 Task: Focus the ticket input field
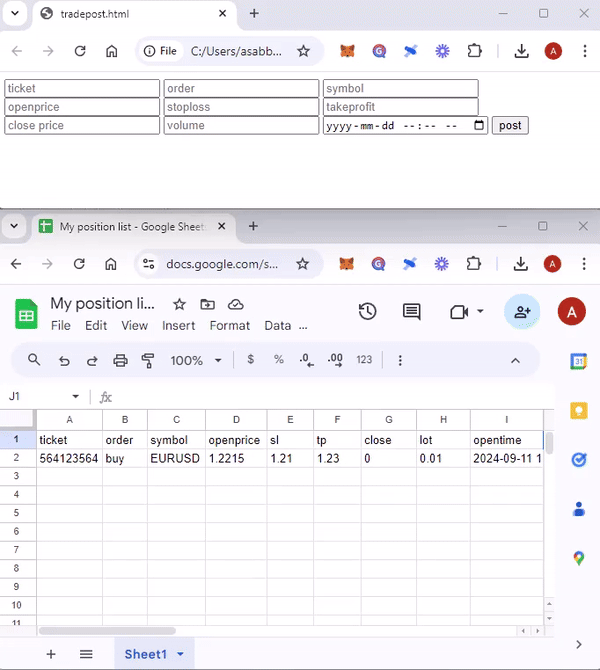[82, 88]
